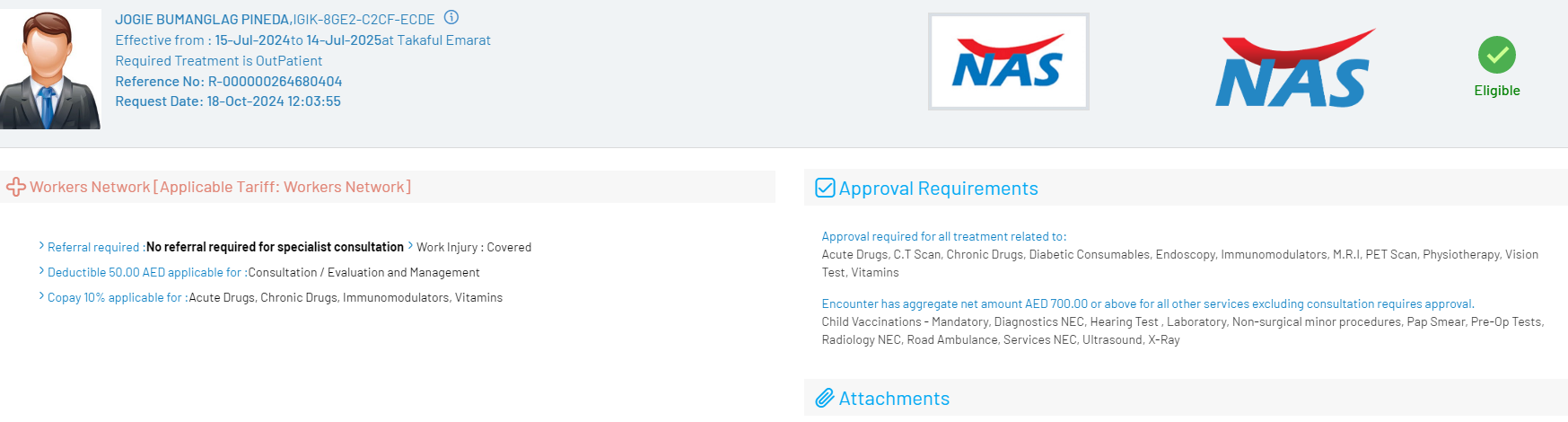Select the member name JOGIE BUMANGLAG PINEDA
The height and width of the screenshot is (422, 1568).
(202, 19)
